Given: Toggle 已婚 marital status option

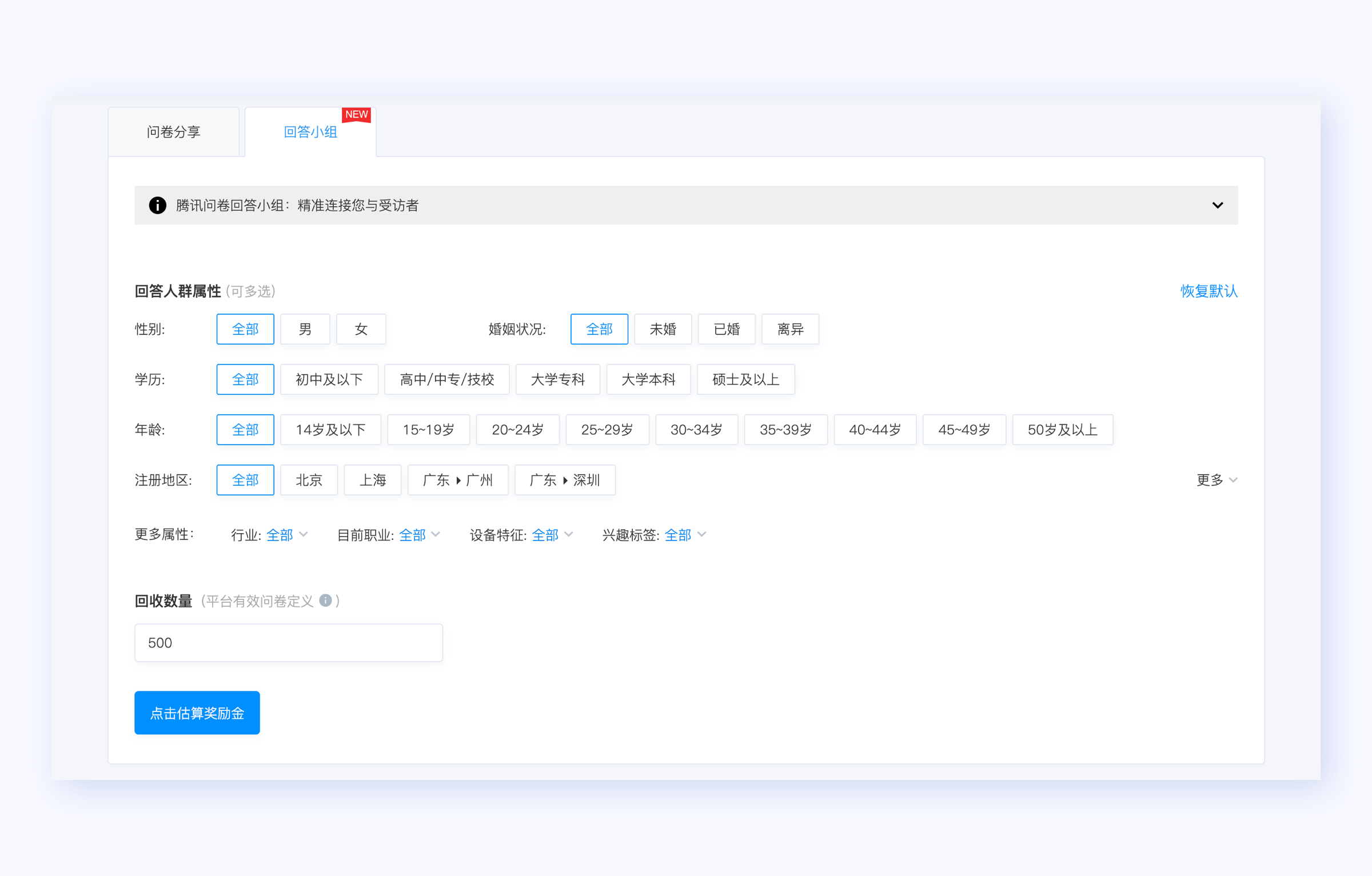Looking at the screenshot, I should [726, 329].
